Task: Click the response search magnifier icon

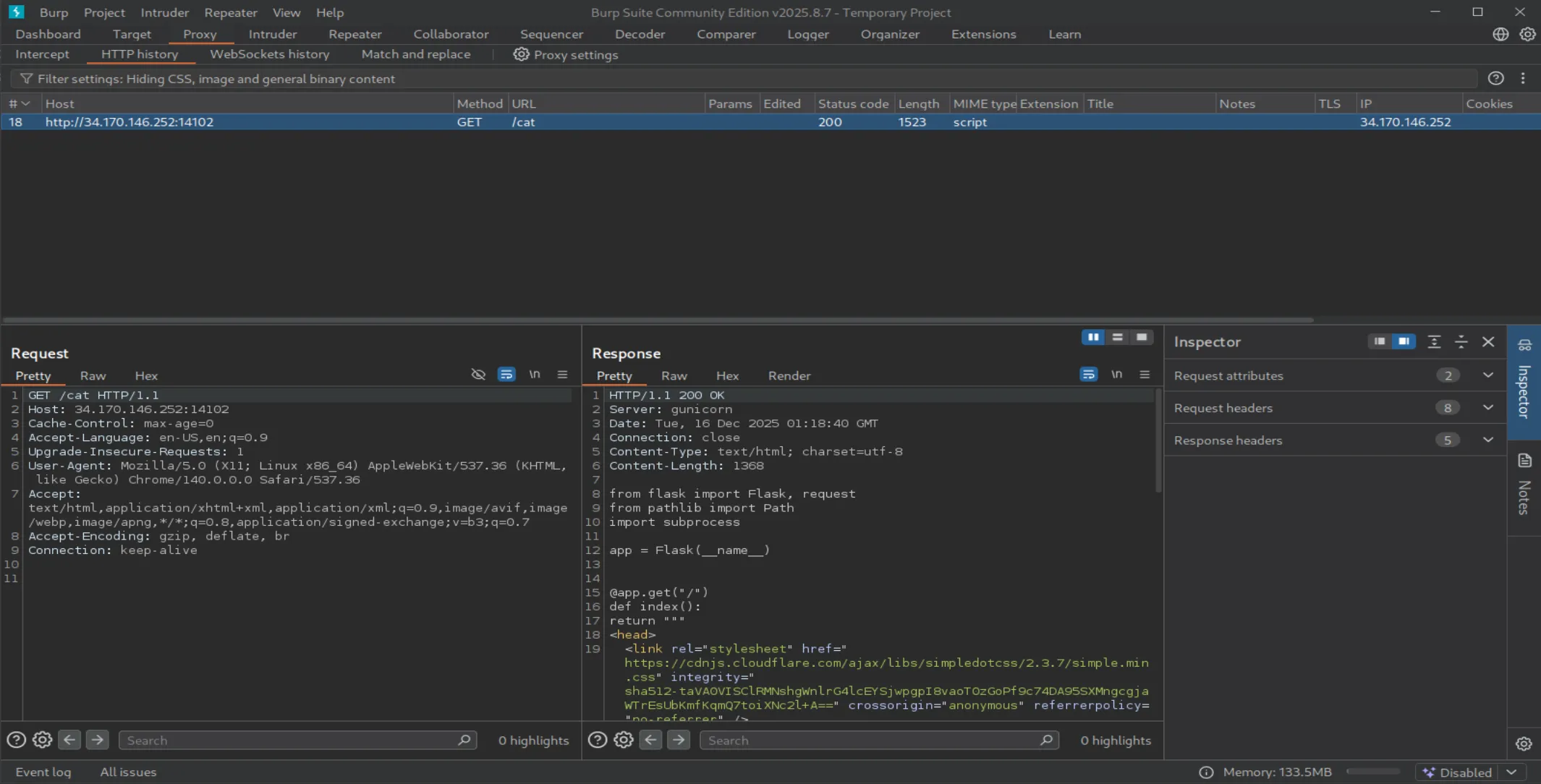Action: point(1046,740)
